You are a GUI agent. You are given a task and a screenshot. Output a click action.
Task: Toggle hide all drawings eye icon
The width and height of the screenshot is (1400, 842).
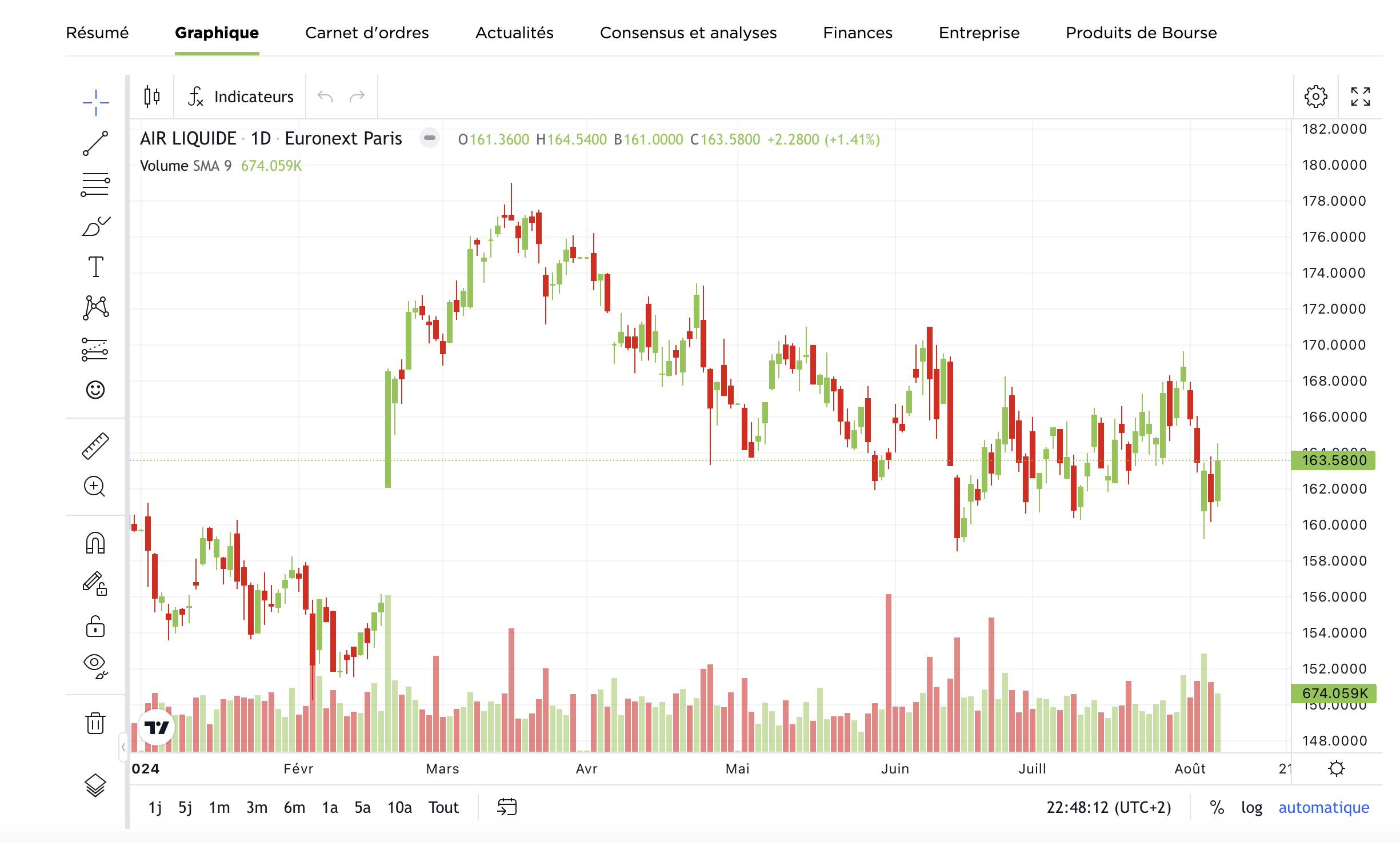95,665
